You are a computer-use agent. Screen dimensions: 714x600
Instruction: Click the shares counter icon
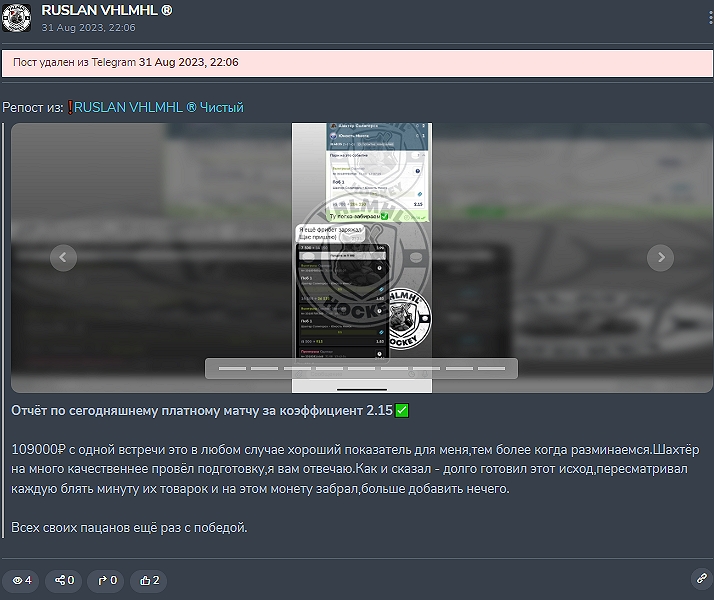click(64, 580)
